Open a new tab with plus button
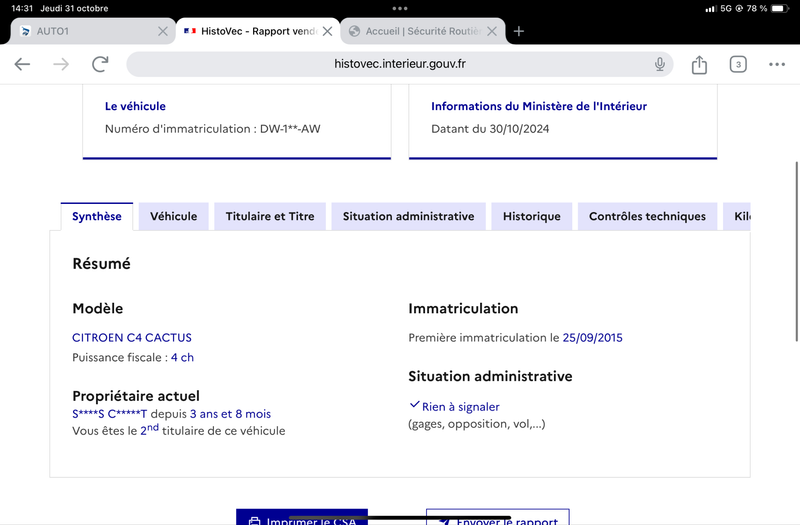Viewport: 800px width, 525px height. click(518, 31)
